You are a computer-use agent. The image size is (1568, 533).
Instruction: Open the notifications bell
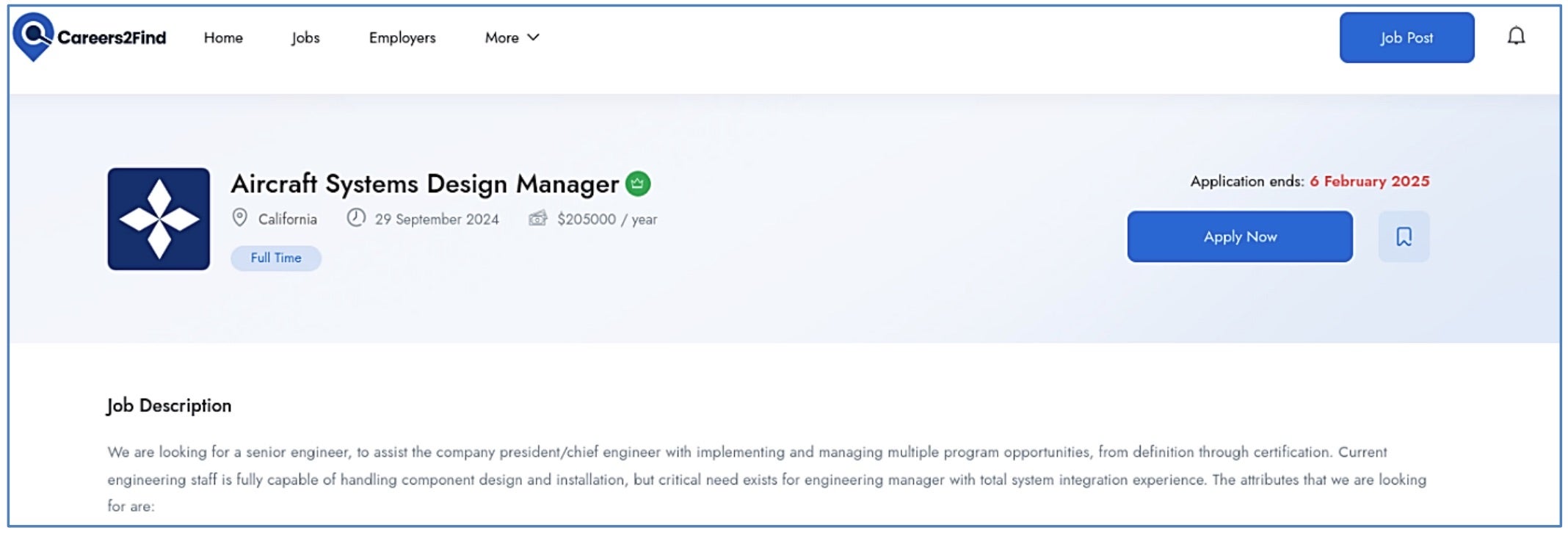(1516, 36)
